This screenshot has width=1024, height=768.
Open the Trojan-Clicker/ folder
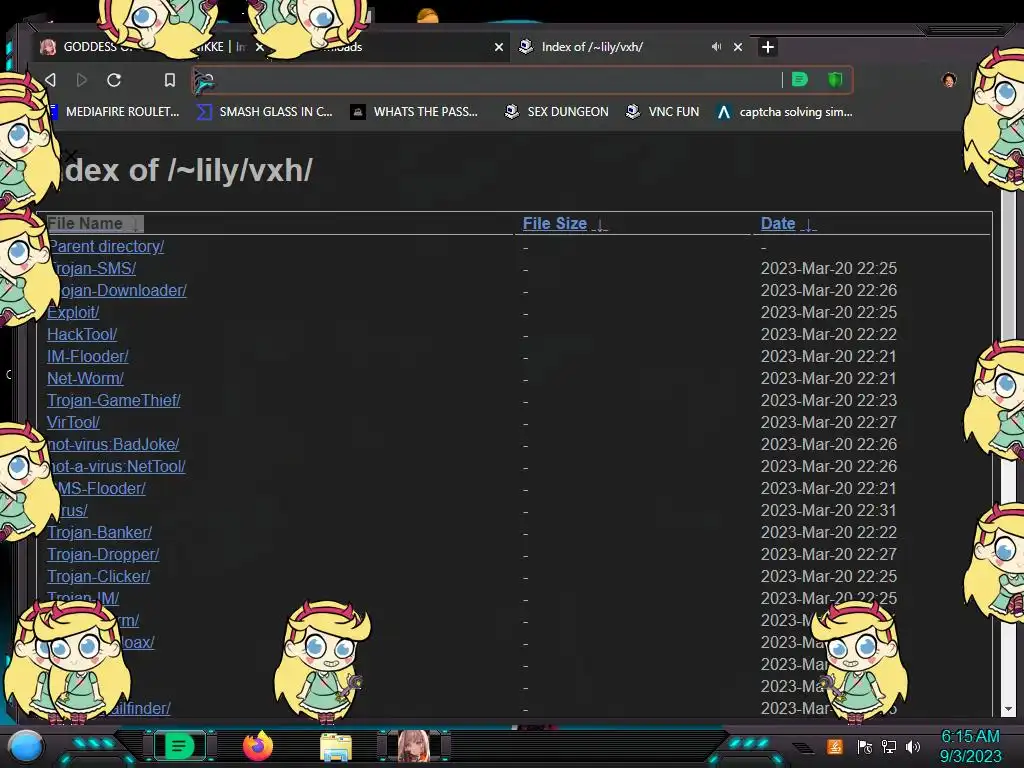(x=99, y=577)
